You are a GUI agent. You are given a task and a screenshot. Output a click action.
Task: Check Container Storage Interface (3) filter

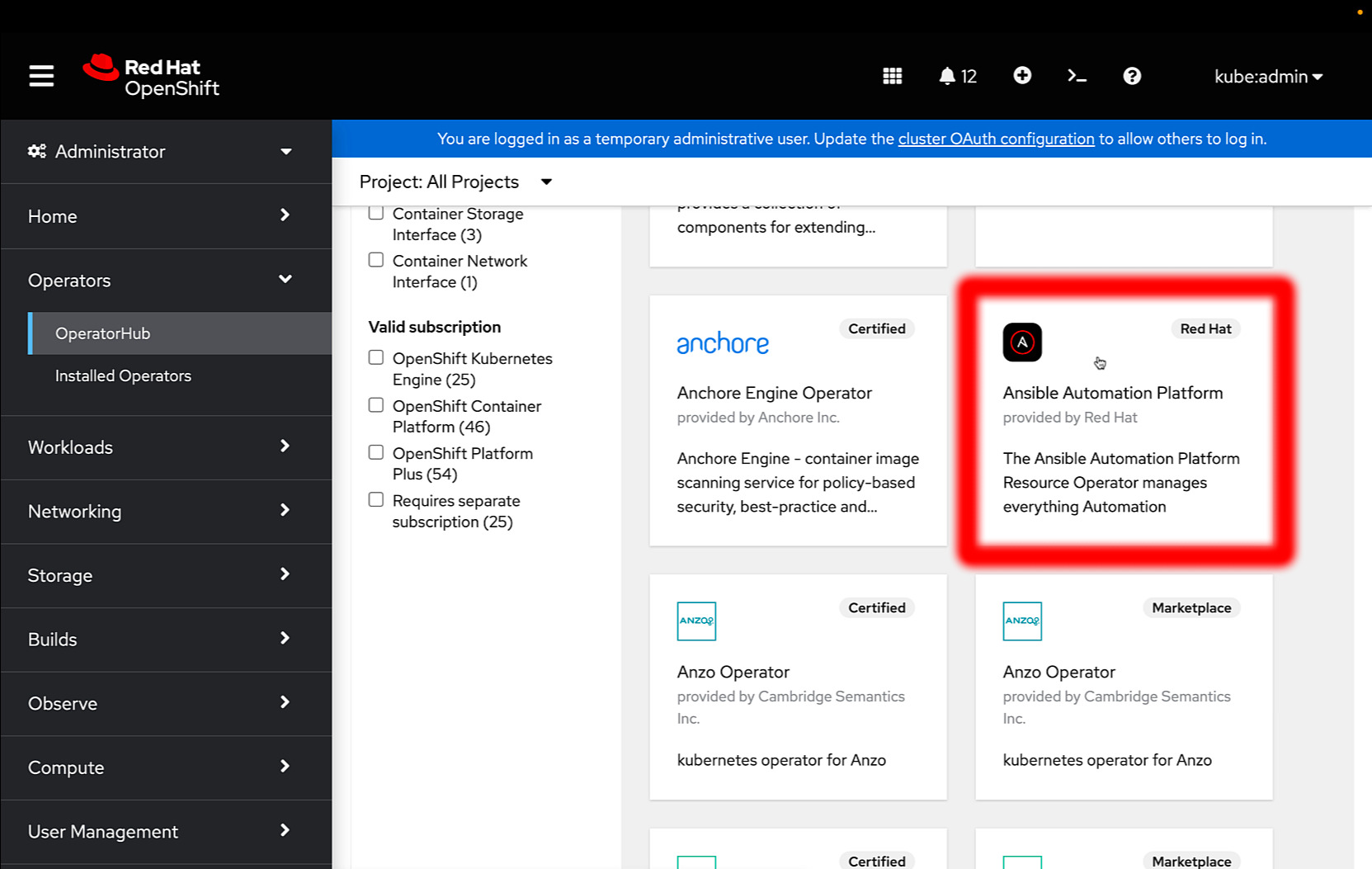pos(376,213)
